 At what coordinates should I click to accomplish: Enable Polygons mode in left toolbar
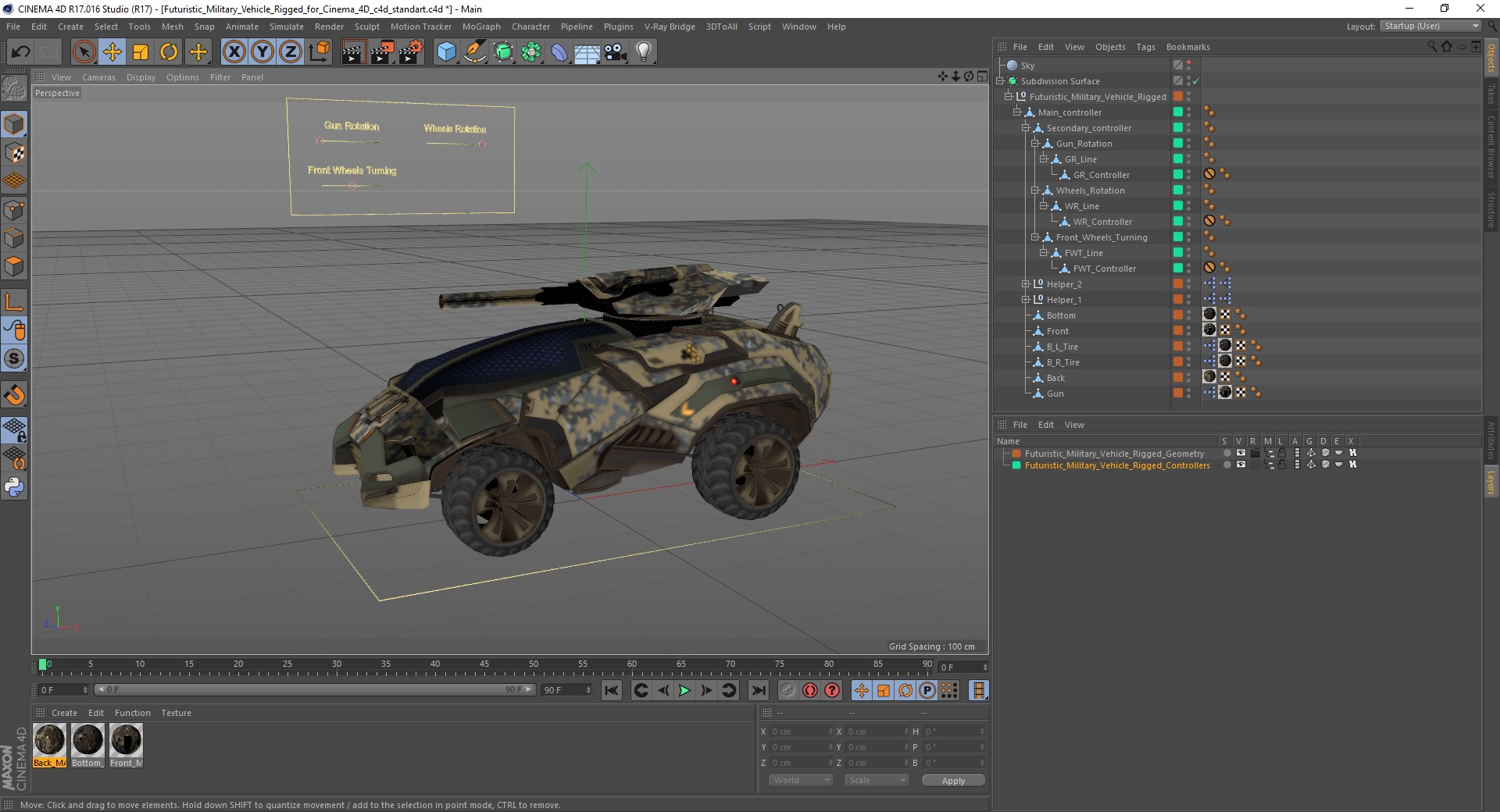(x=14, y=266)
